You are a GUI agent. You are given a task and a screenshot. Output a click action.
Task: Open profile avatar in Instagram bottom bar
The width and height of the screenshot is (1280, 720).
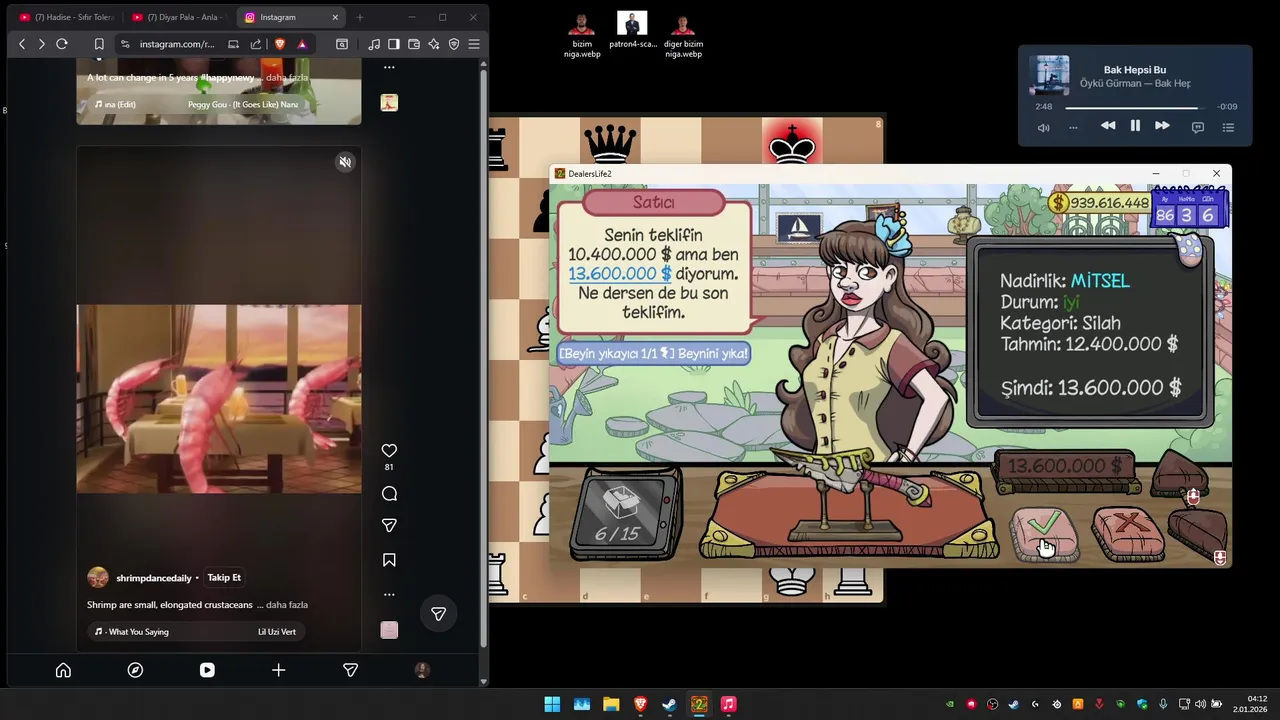pos(422,670)
